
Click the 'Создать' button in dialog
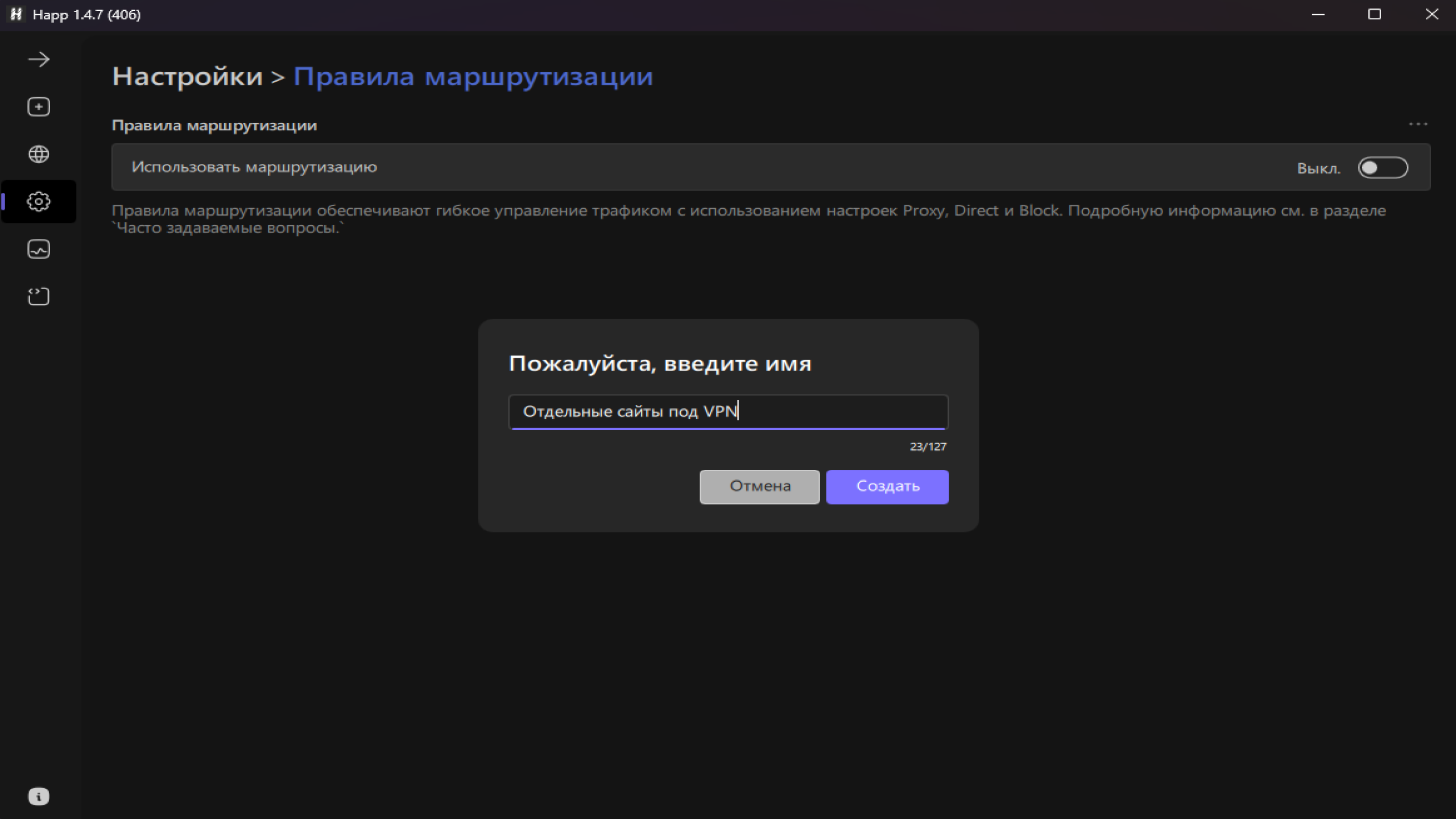tap(887, 486)
